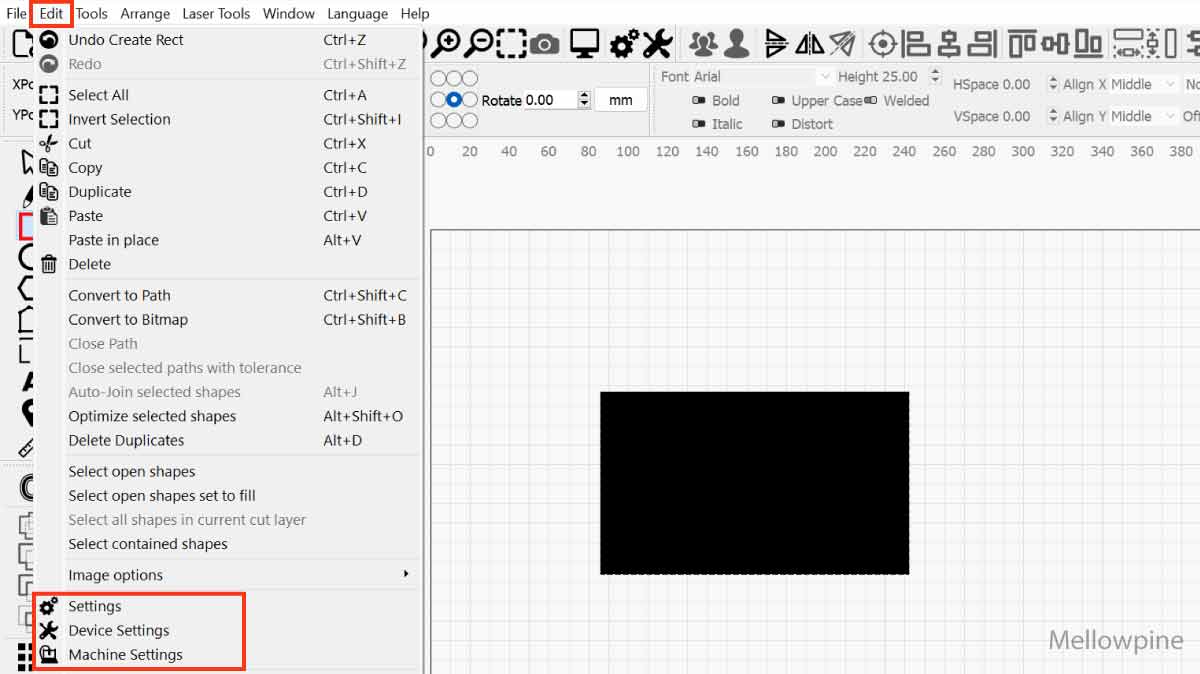This screenshot has width=1200, height=674.
Task: Click the mm units button
Action: [621, 99]
